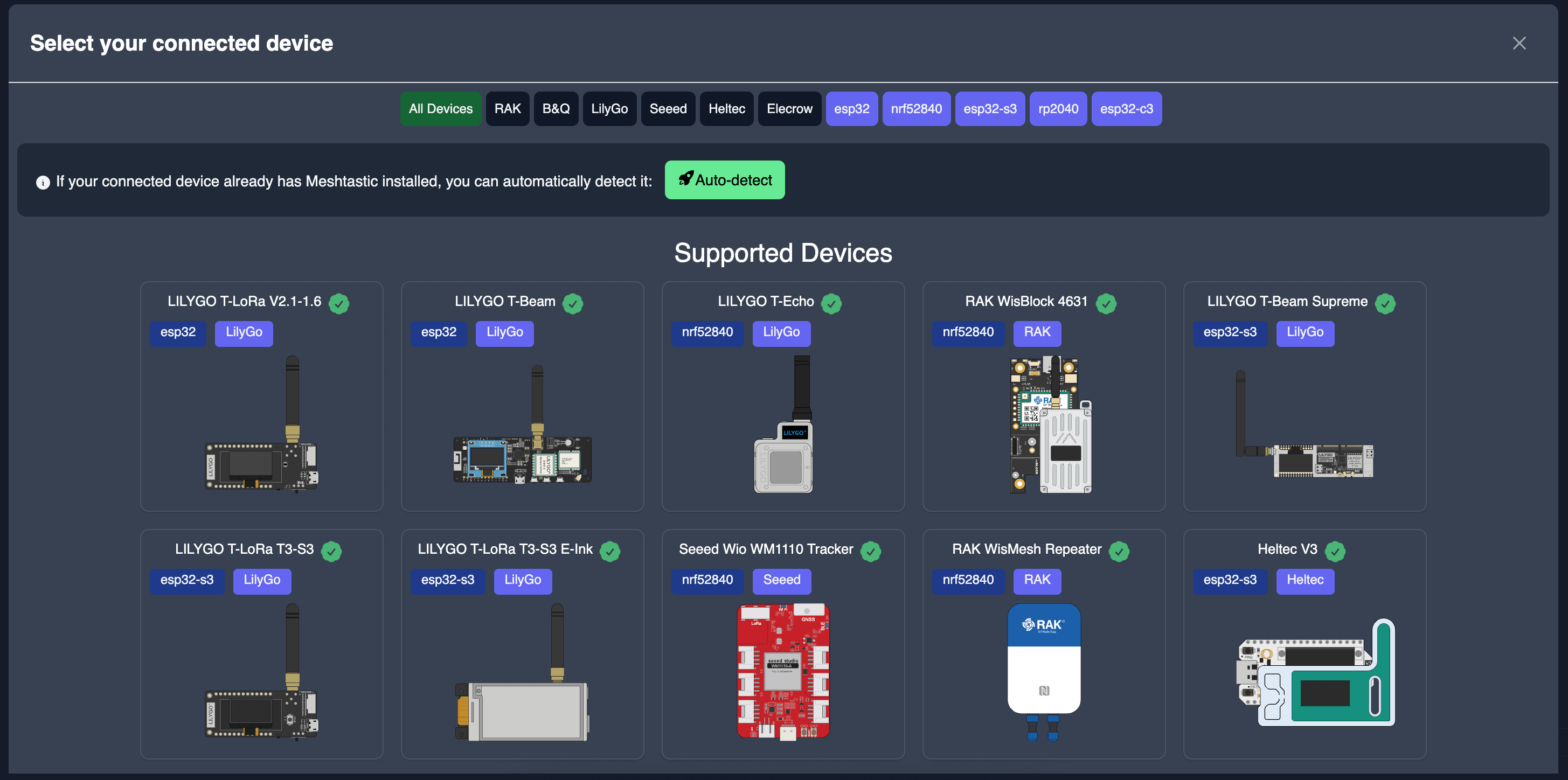Filter by esp32 architecture in the top bar
Screen dimensions: 1568x780
851,109
